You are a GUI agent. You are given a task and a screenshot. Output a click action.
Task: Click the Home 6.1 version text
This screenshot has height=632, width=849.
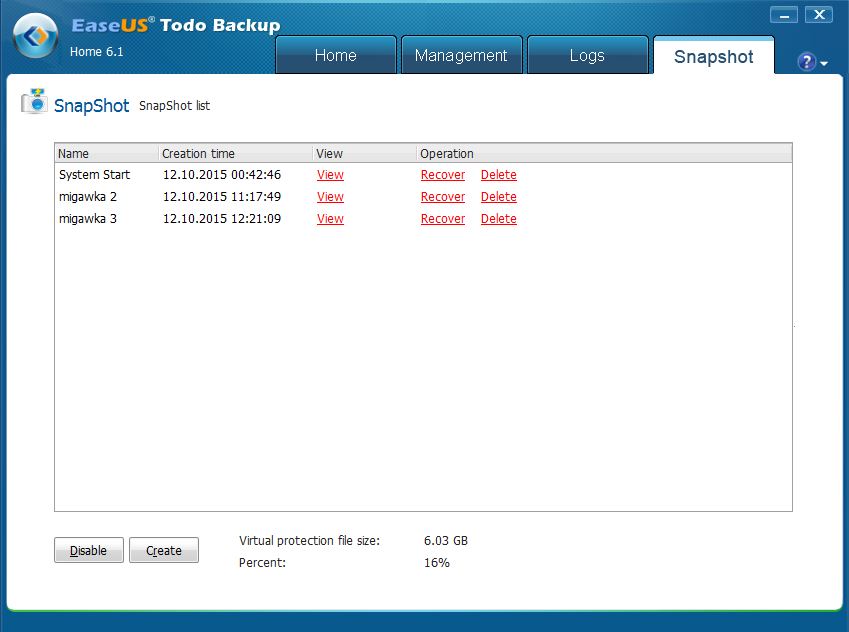(x=96, y=52)
